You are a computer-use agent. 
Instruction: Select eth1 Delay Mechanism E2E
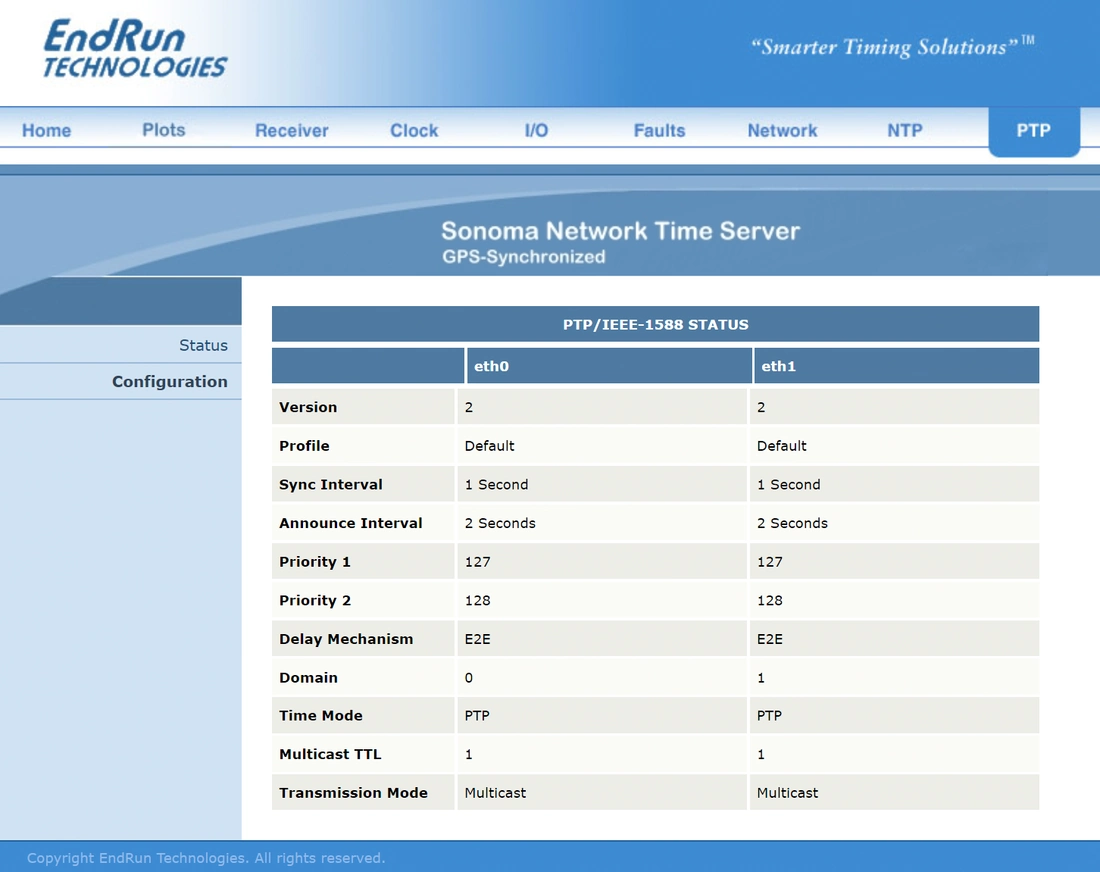tap(770, 638)
